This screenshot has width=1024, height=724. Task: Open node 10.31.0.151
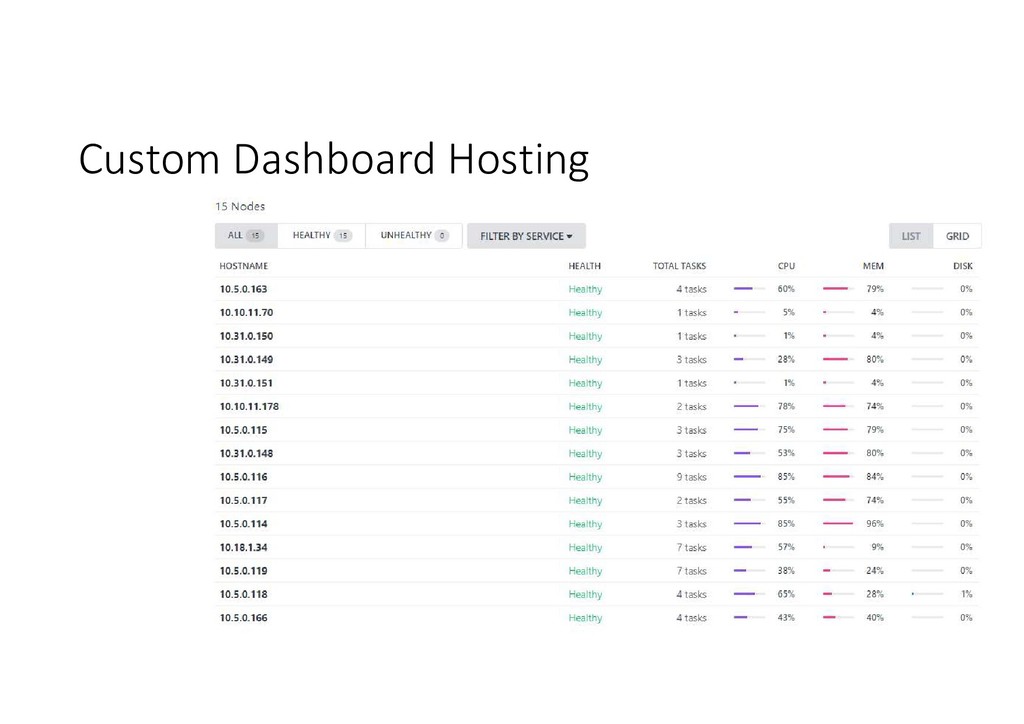[246, 383]
